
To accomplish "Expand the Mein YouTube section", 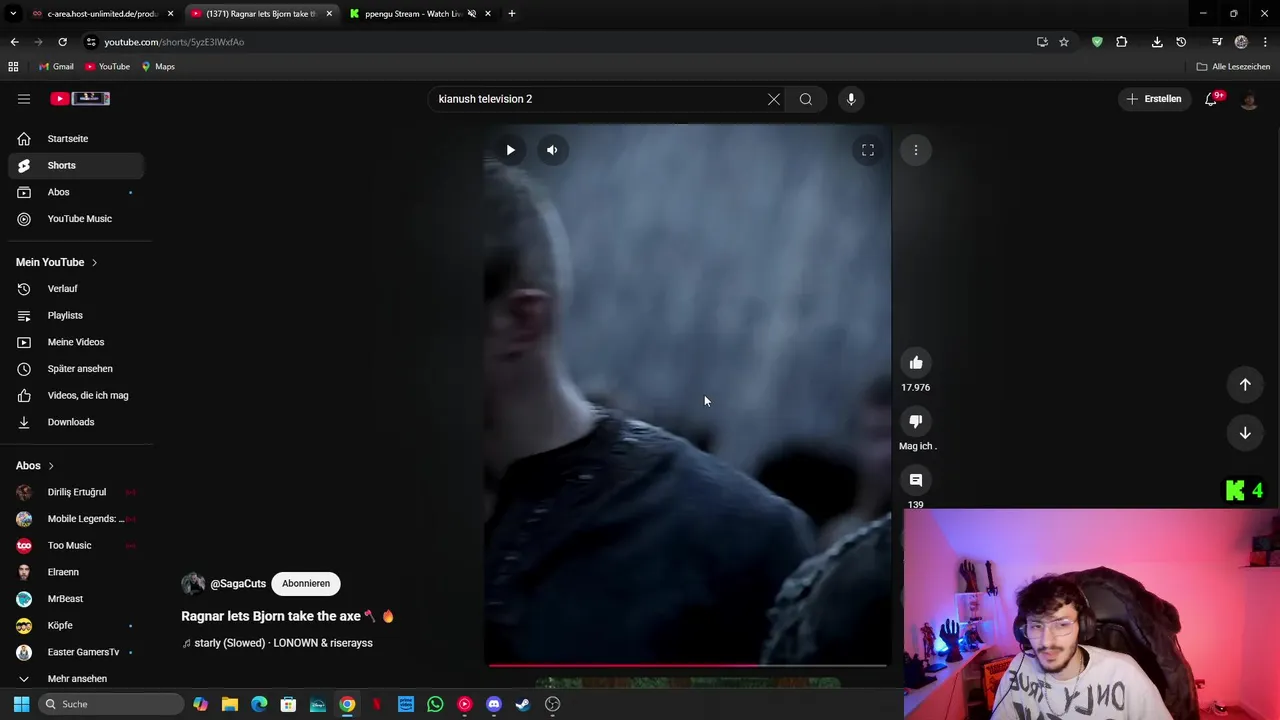I will click(57, 262).
